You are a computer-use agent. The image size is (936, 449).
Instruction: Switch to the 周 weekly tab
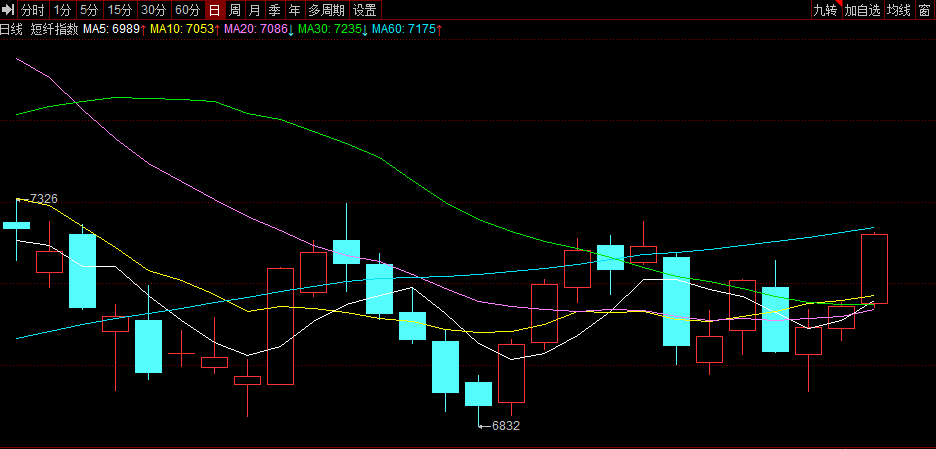235,10
